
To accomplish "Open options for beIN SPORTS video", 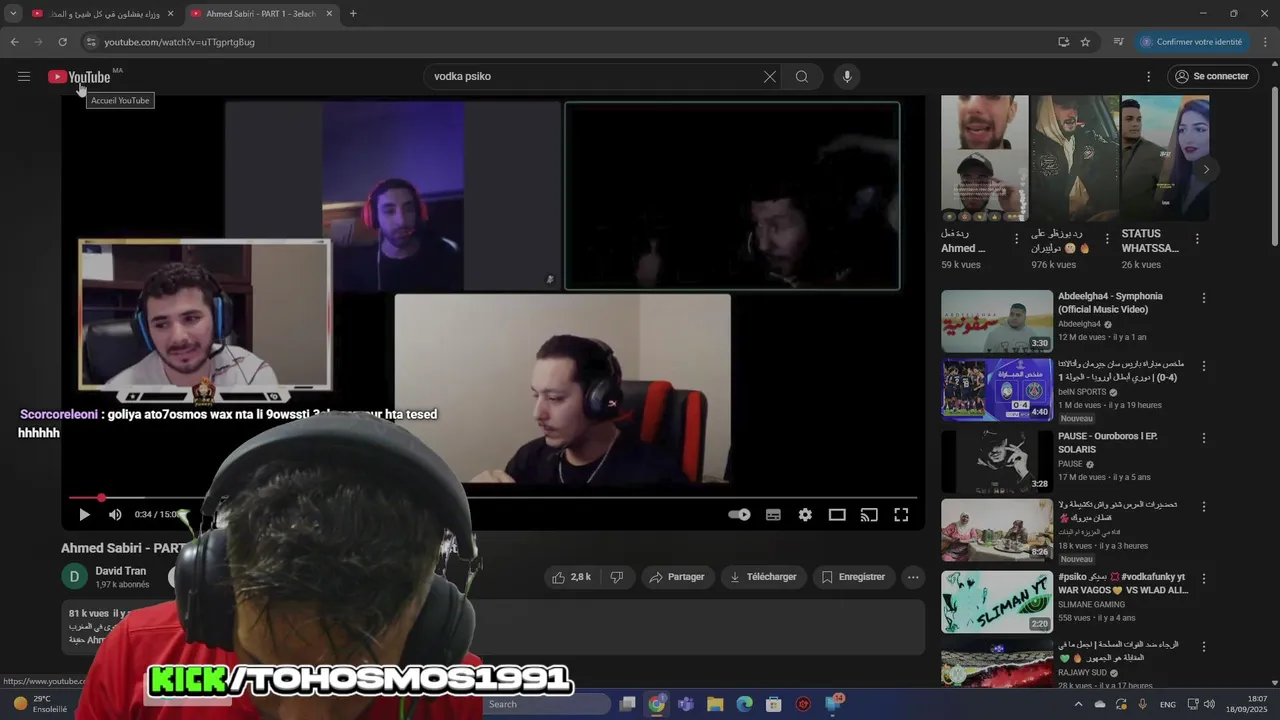I will 1204,366.
